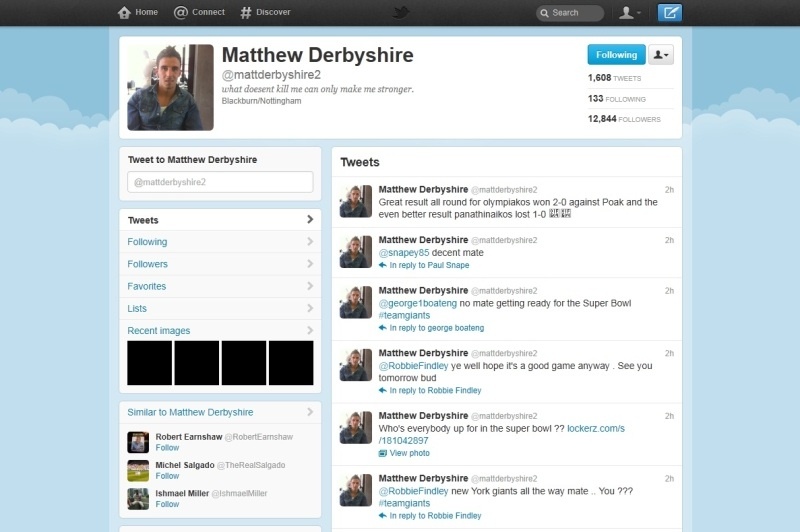
Task: Select the Tweets sidebar item
Action: coord(220,220)
